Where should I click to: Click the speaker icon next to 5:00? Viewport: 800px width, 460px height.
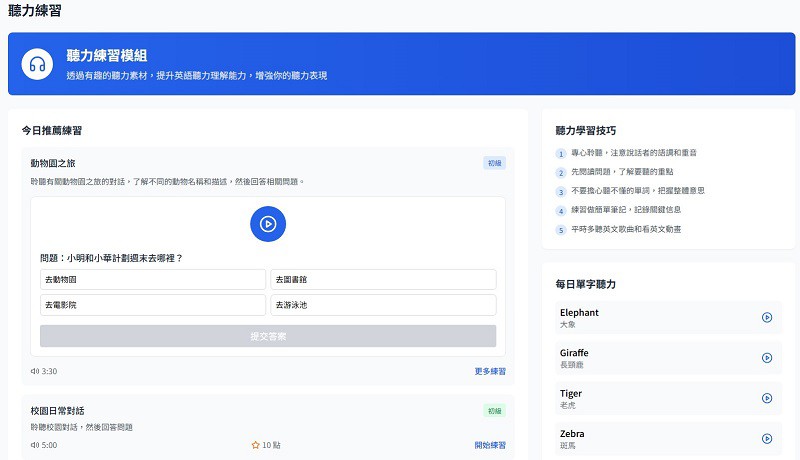click(x=35, y=445)
